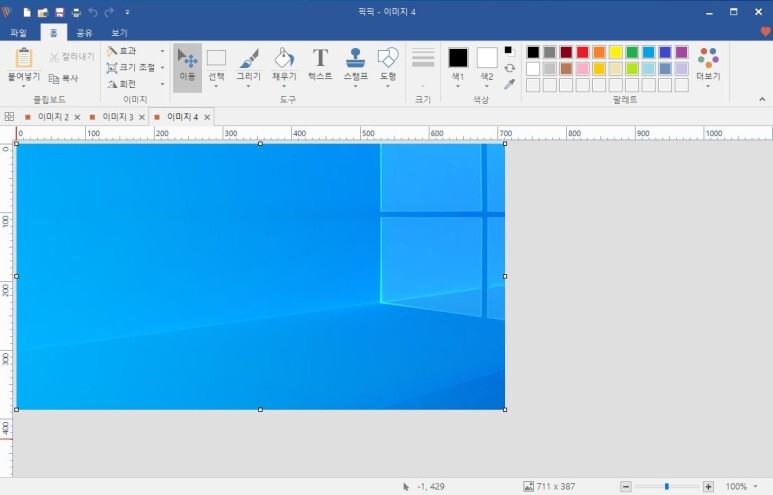This screenshot has width=773, height=495.
Task: Click the 잘라내기 cut button
Action: click(71, 57)
